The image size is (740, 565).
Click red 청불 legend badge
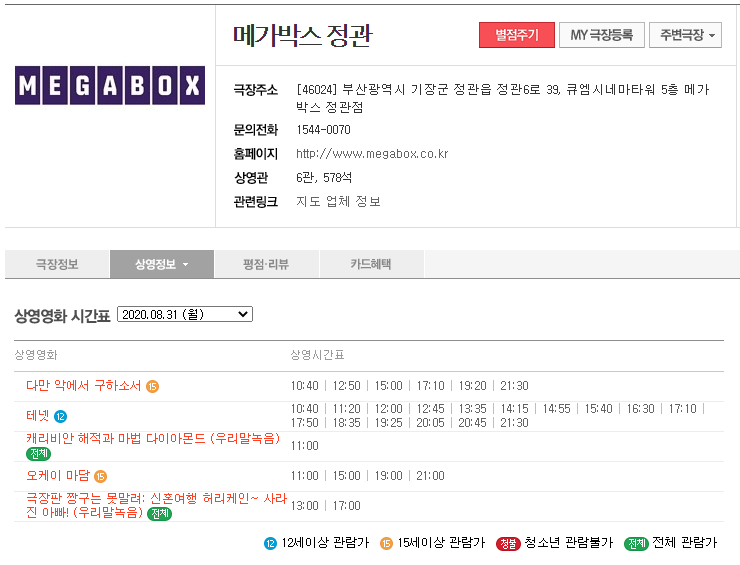click(508, 544)
